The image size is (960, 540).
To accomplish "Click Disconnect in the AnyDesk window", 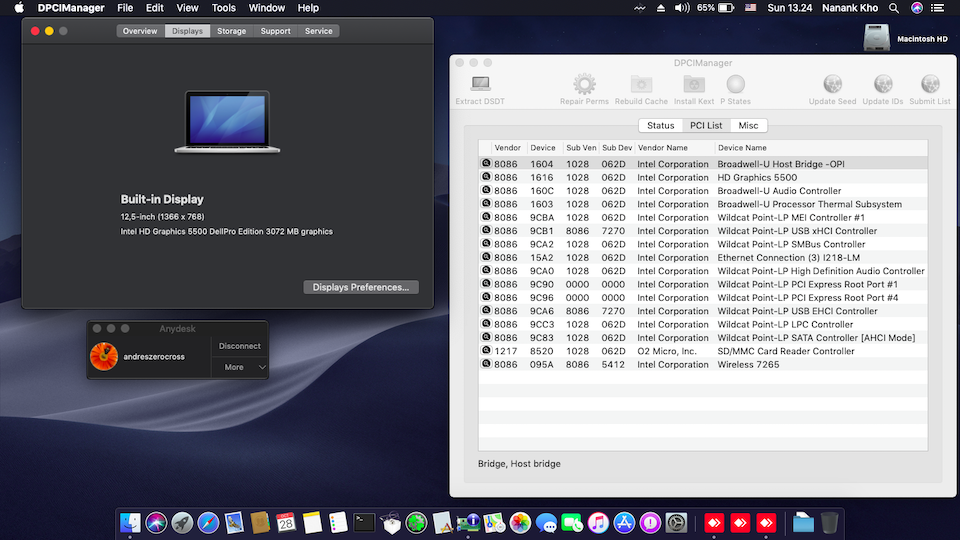I will (239, 346).
